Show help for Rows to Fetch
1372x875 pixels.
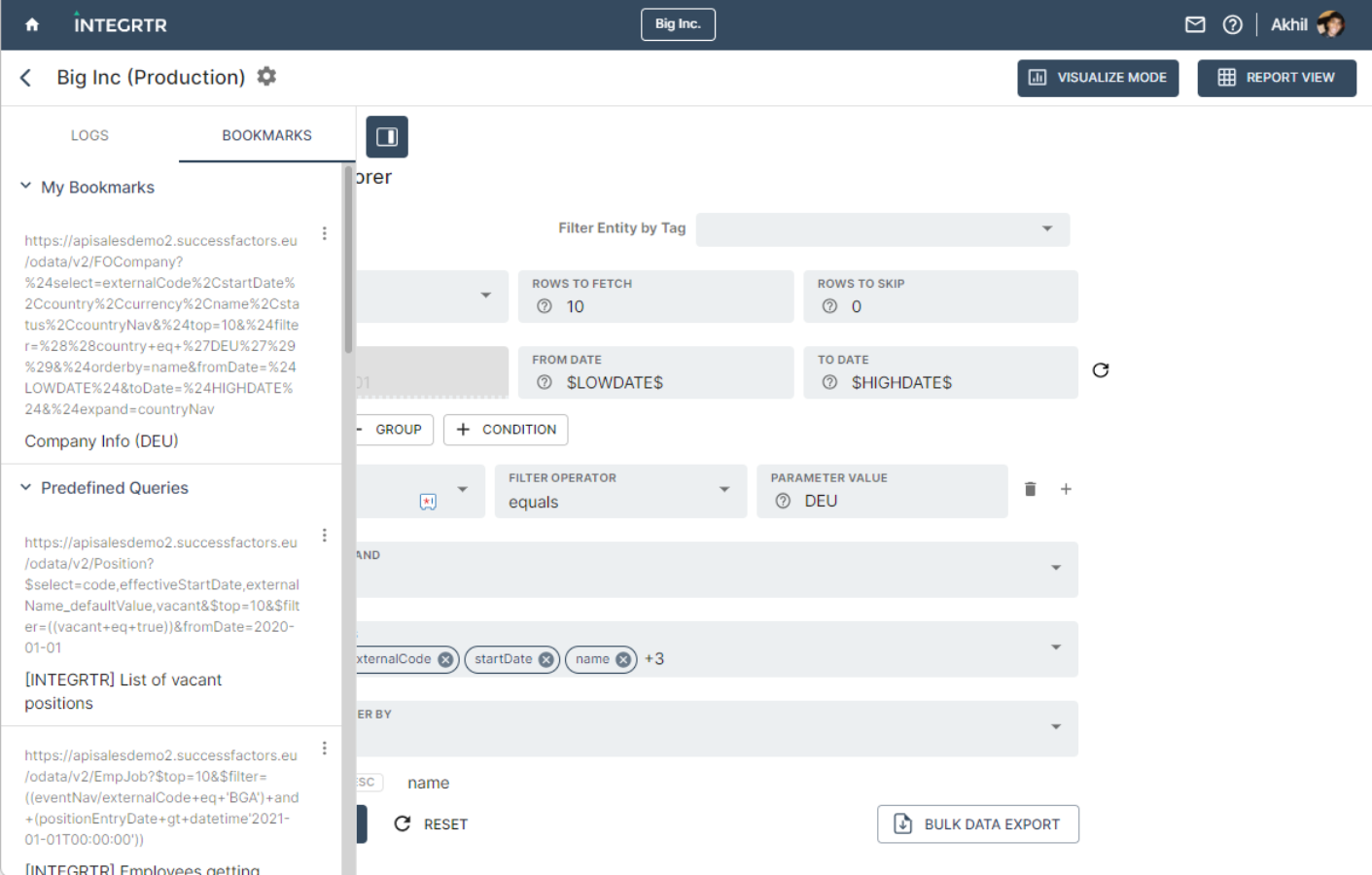coord(545,306)
